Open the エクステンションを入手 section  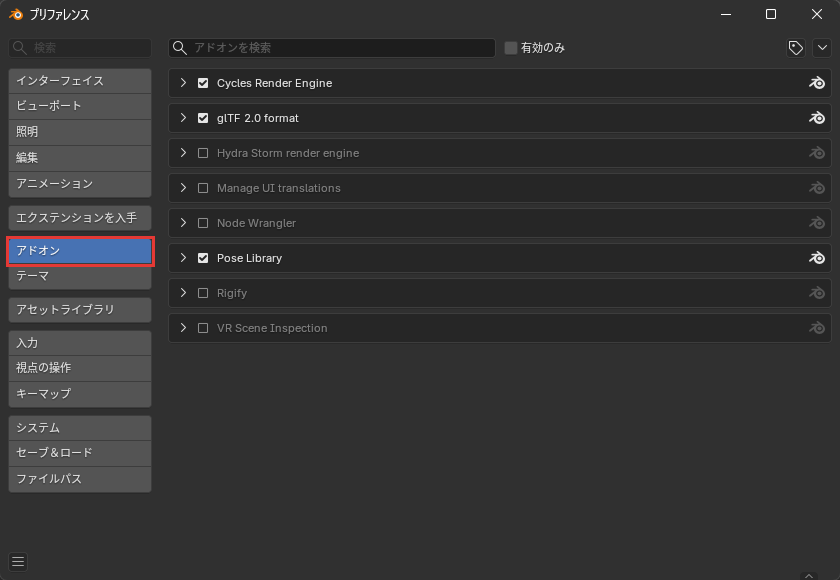tap(80, 218)
